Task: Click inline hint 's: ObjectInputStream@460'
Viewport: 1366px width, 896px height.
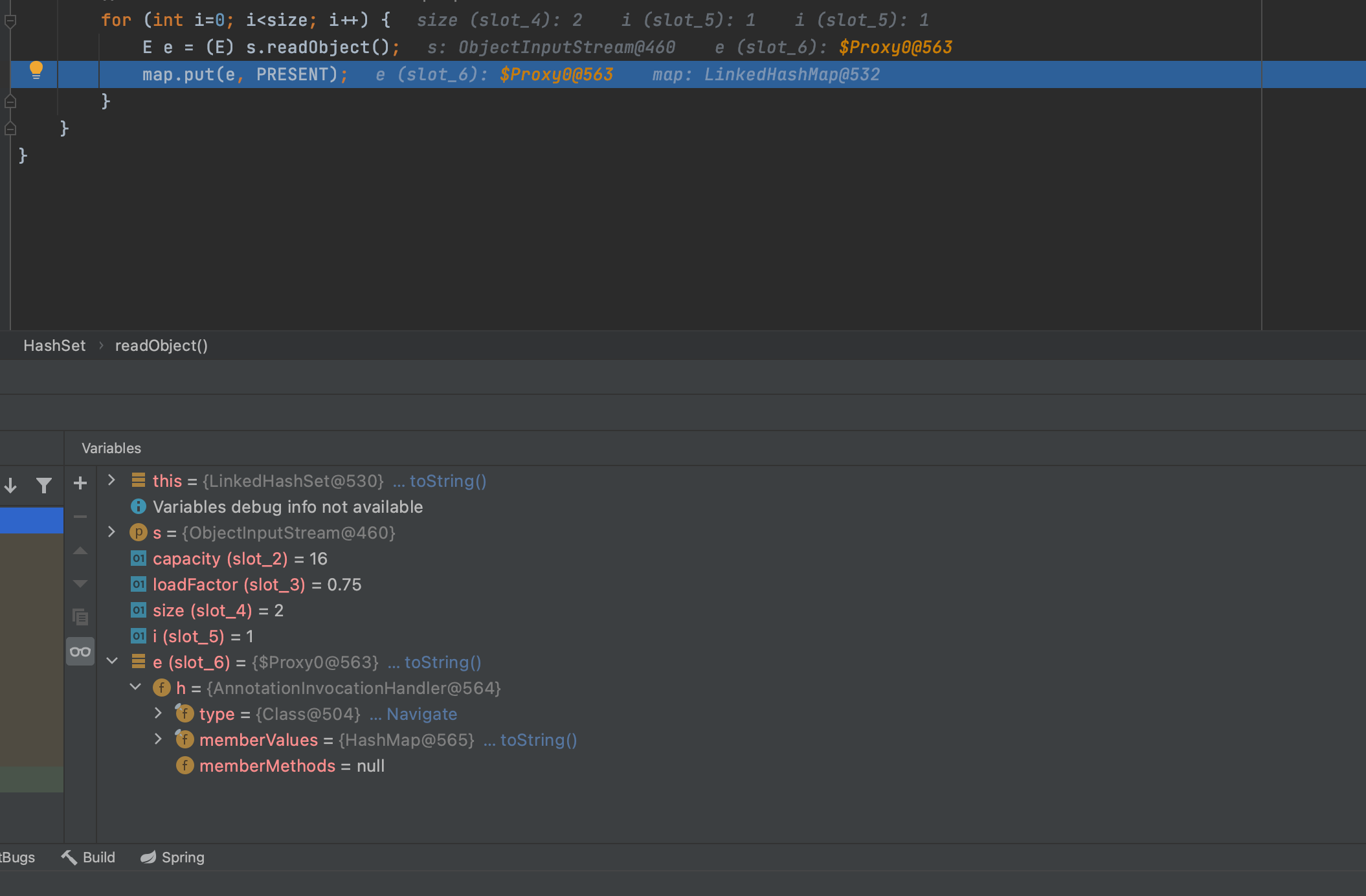Action: click(x=551, y=47)
